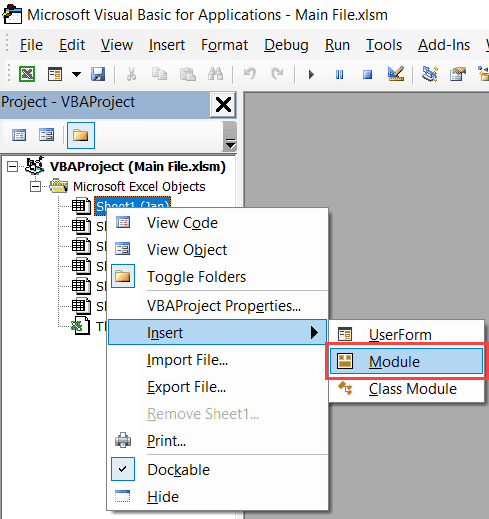The width and height of the screenshot is (489, 519).
Task: Open the Debug menu
Action: [x=286, y=45]
